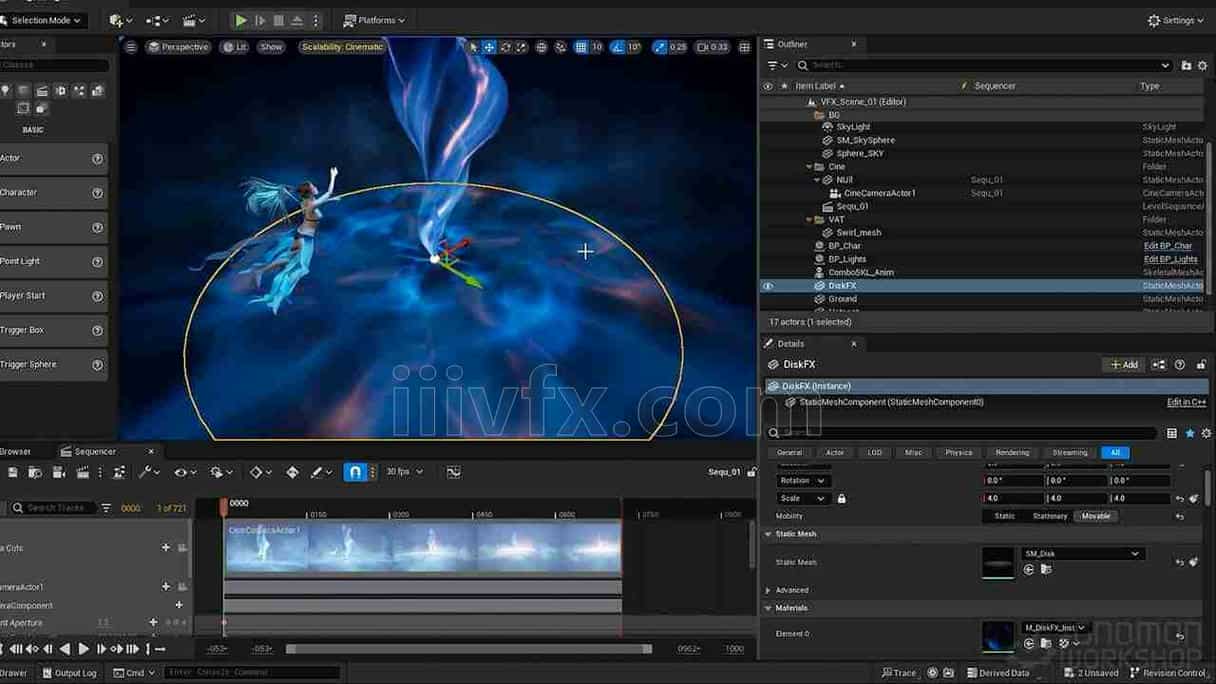This screenshot has width=1216, height=684.
Task: Toggle grid snapping in viewport toolbar
Action: click(x=581, y=47)
